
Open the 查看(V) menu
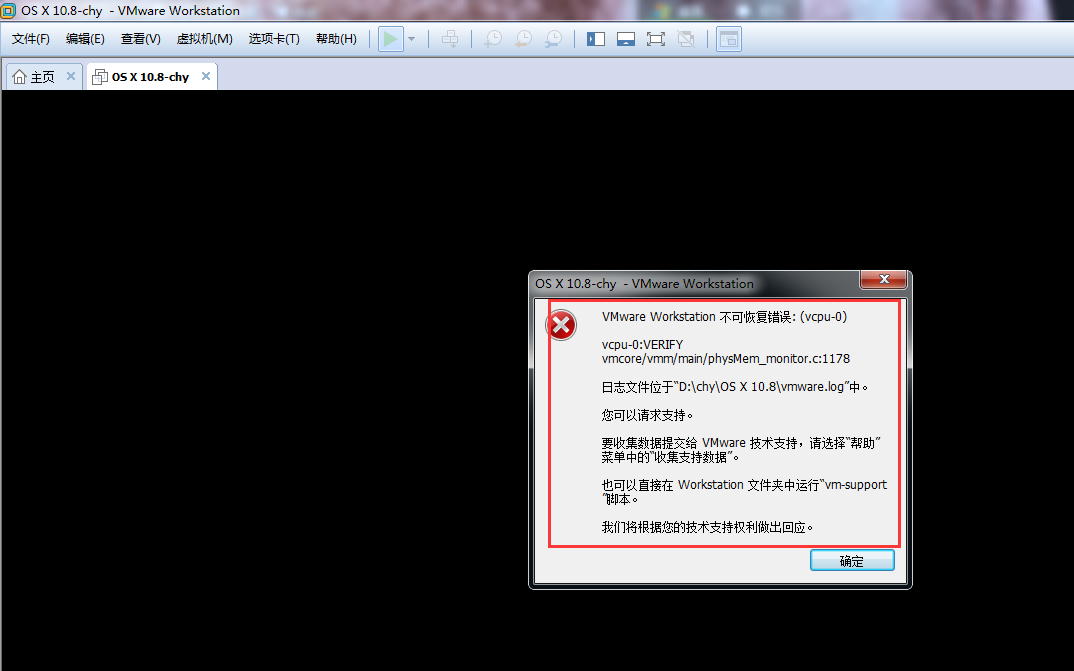[140, 39]
